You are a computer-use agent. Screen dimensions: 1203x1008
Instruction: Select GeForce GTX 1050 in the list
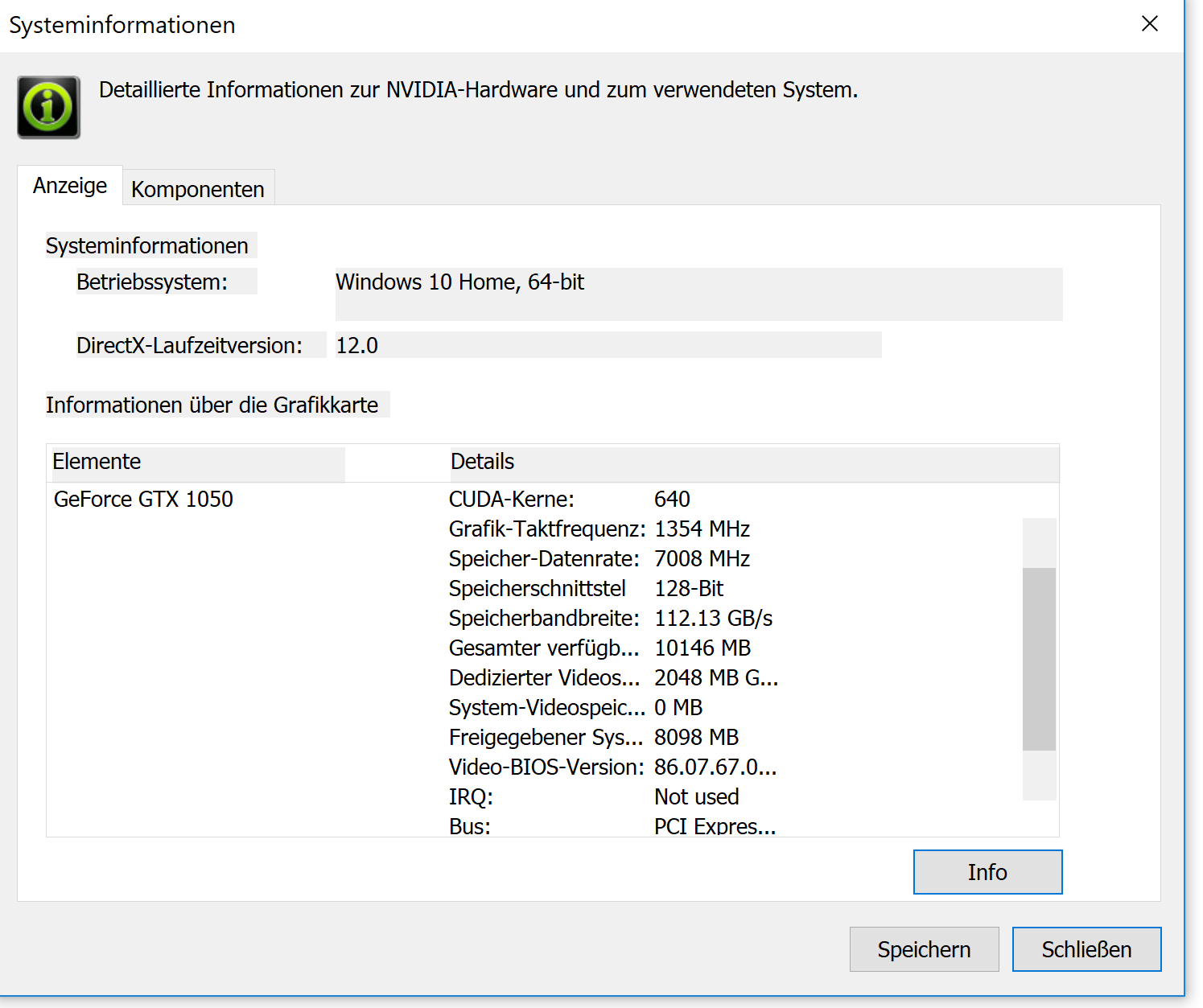pyautogui.click(x=143, y=500)
